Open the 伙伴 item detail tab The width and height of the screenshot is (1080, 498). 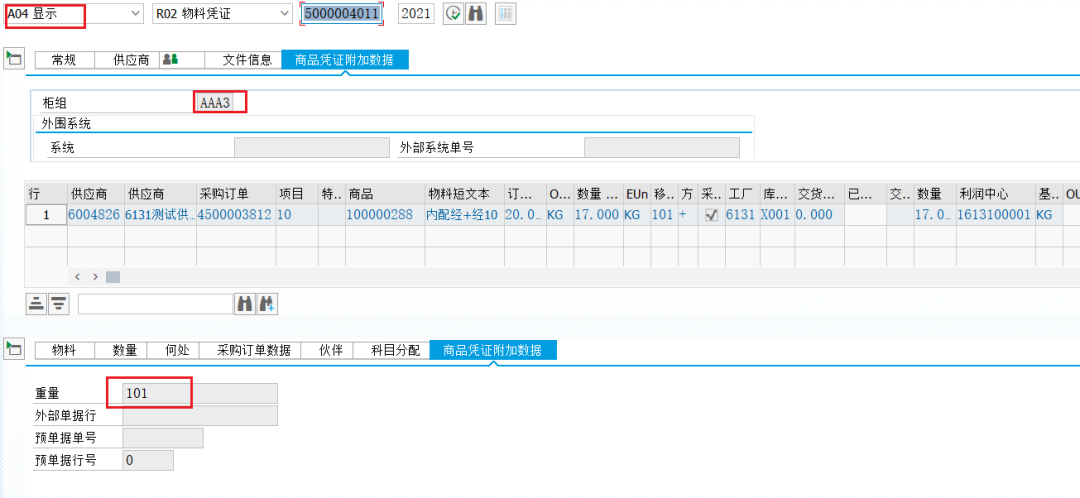pos(326,350)
